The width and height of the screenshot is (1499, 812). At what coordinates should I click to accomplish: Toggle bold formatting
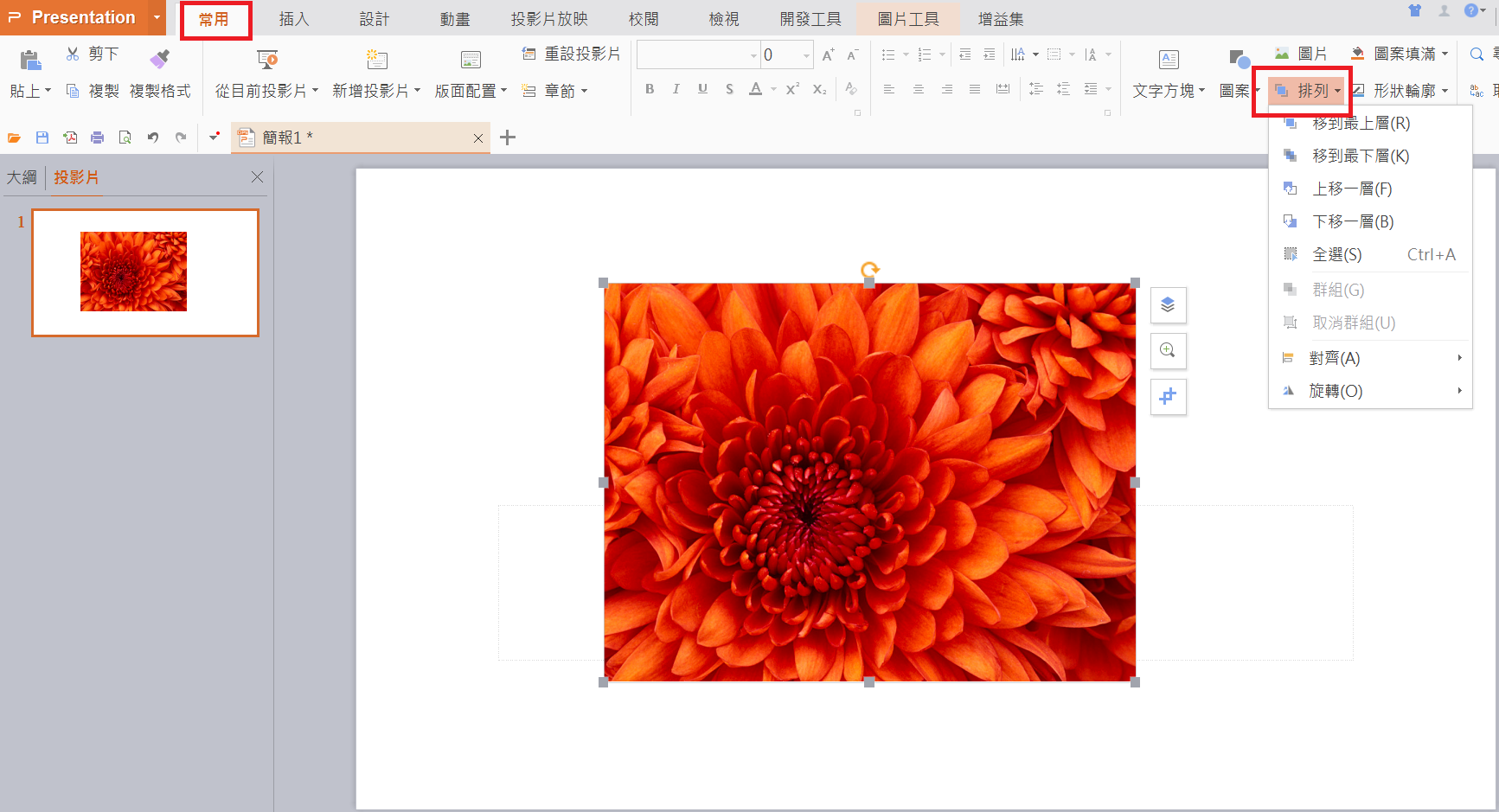coord(650,88)
